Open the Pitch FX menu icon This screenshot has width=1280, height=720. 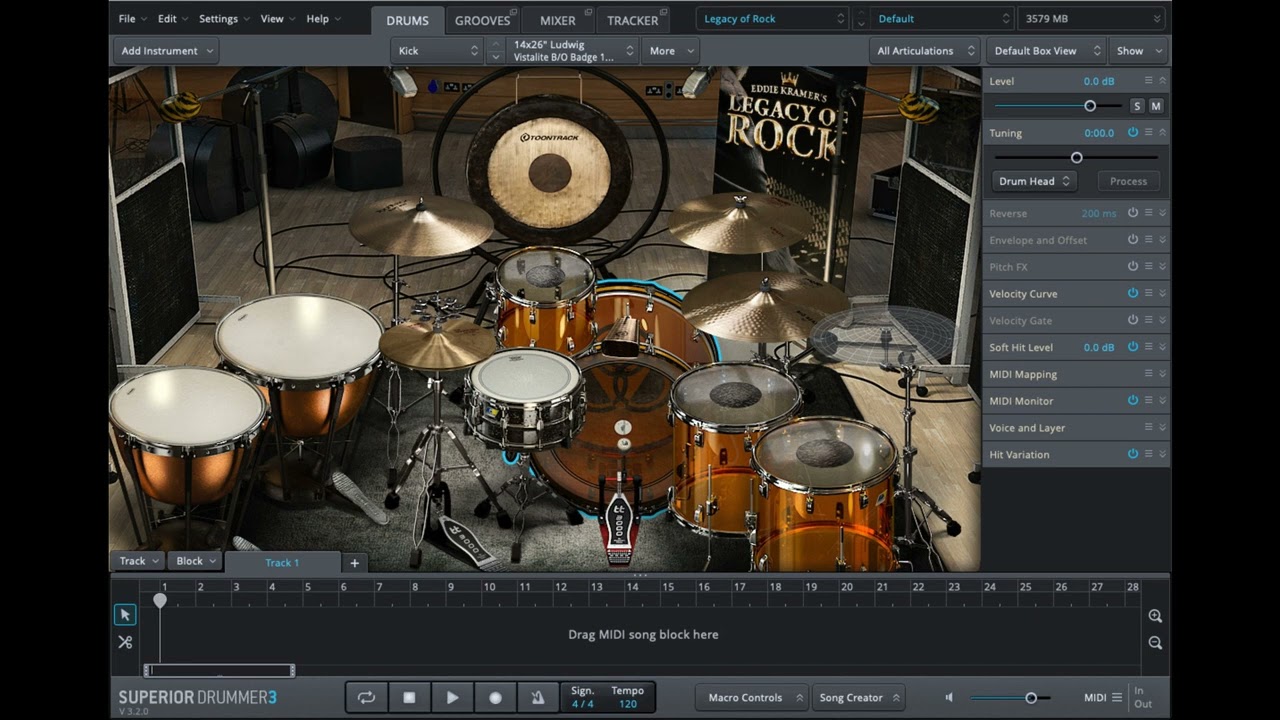[1148, 267]
